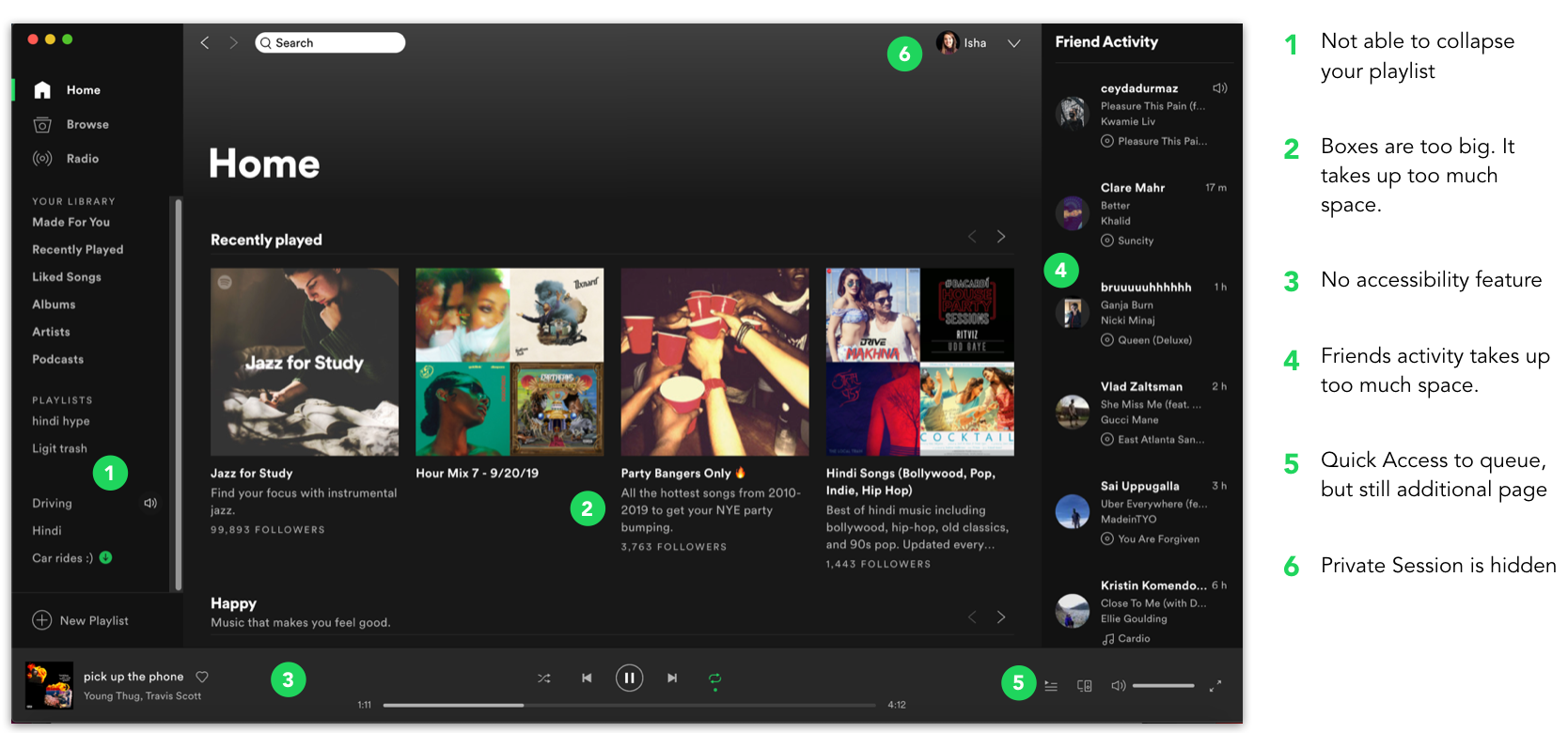Click the speaker icon beside ceydadurmaz
This screenshot has width=1568, height=733.
pos(1220,88)
